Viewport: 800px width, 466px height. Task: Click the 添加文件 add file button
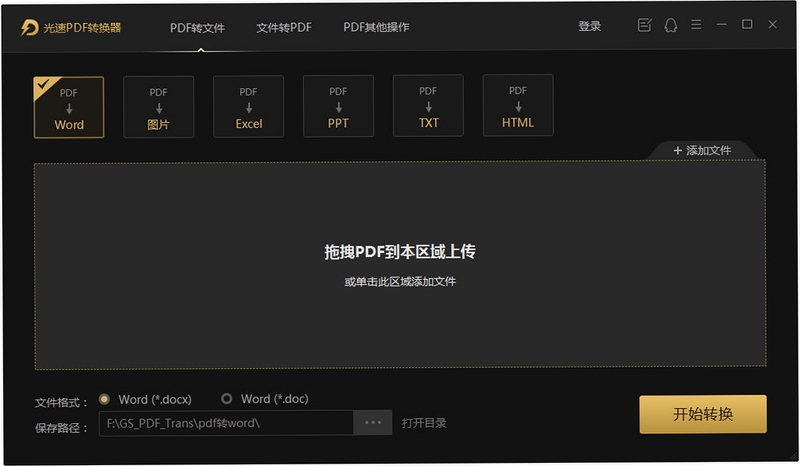pyautogui.click(x=702, y=150)
